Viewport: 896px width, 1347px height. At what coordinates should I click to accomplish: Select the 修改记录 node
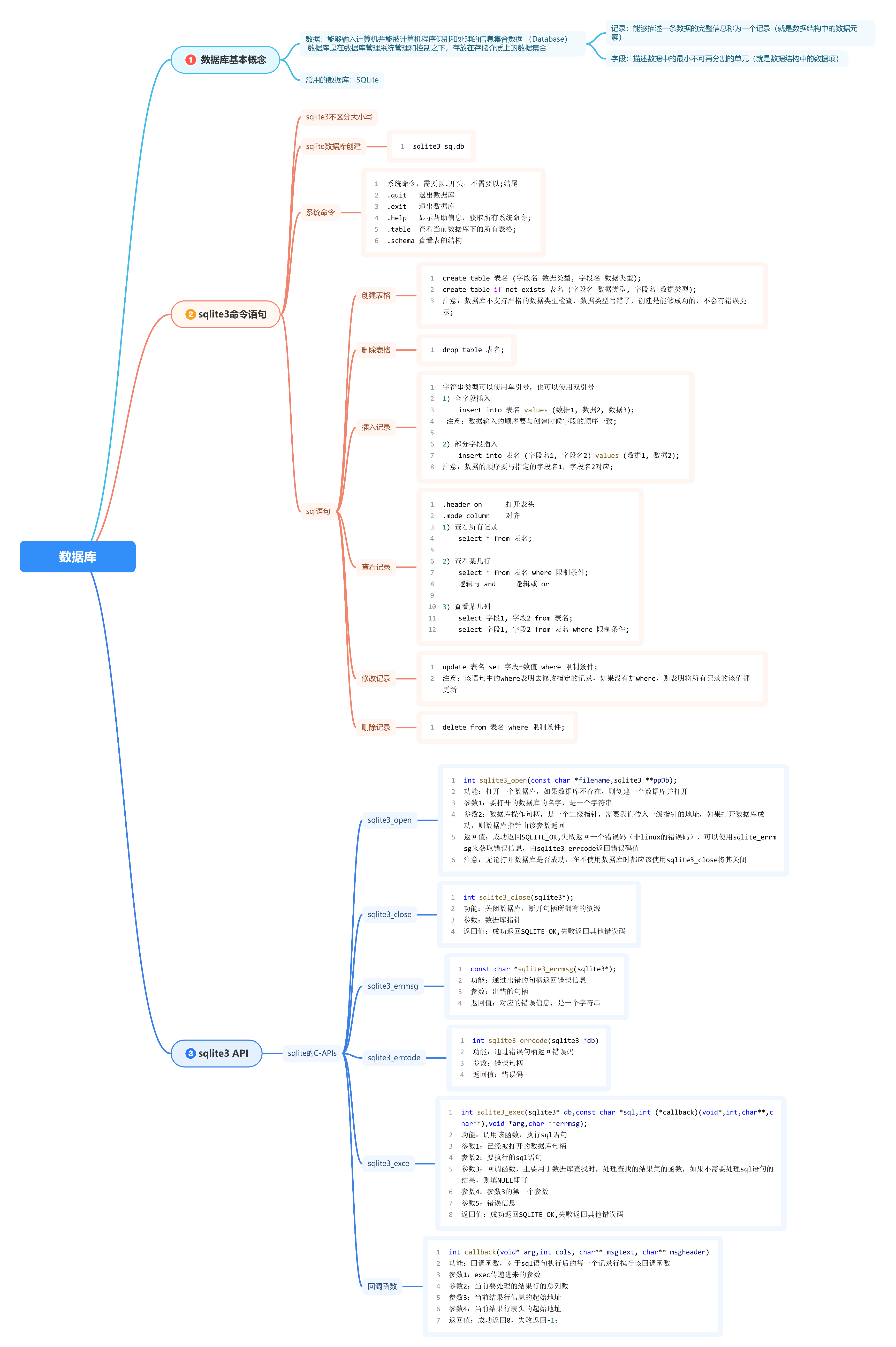point(376,678)
